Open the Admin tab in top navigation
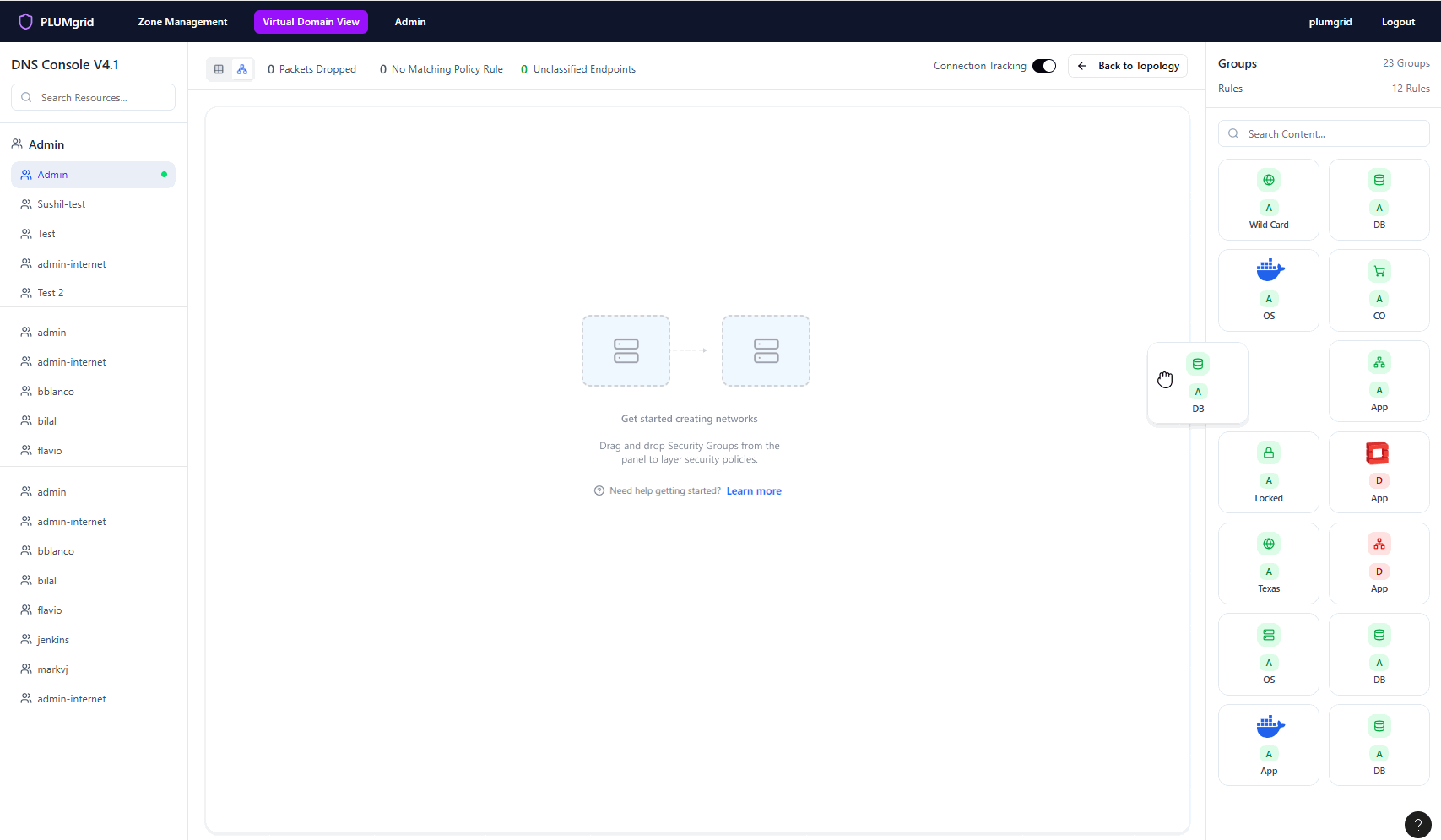1441x840 pixels. (x=410, y=22)
